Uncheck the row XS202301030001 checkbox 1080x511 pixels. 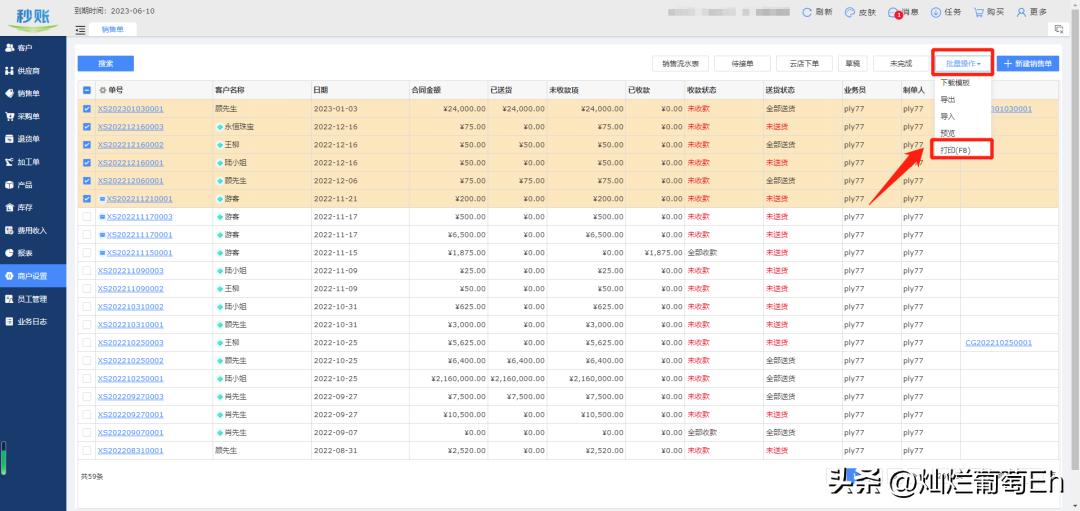[x=87, y=109]
